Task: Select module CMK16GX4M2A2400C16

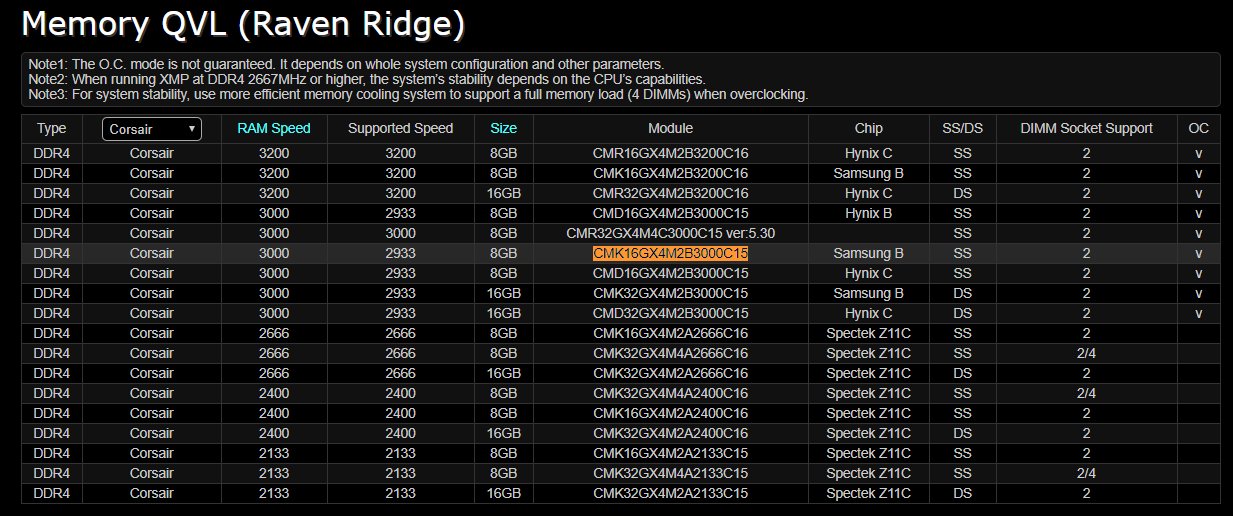Action: [670, 414]
